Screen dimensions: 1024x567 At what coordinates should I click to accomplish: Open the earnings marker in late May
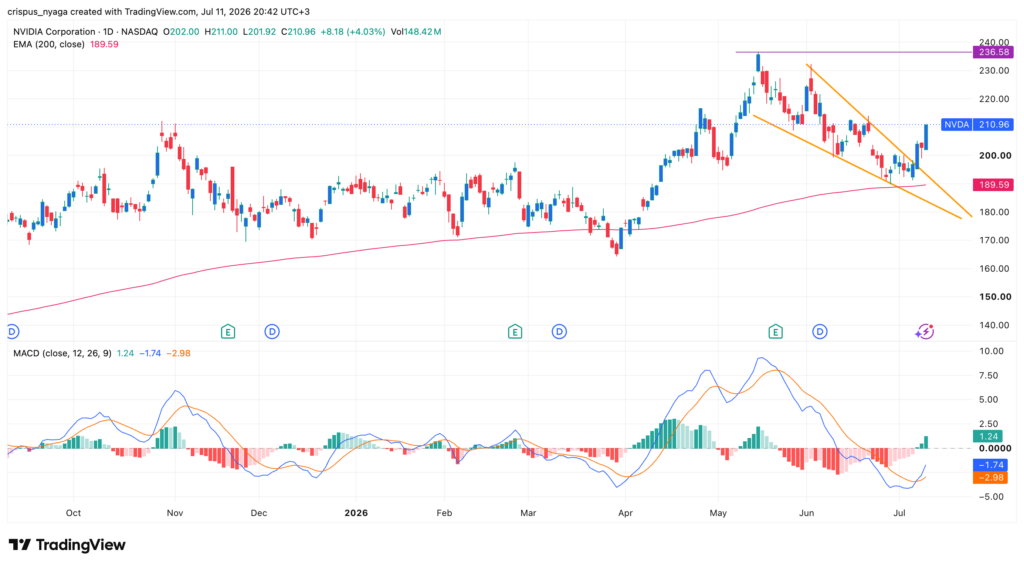pos(775,332)
